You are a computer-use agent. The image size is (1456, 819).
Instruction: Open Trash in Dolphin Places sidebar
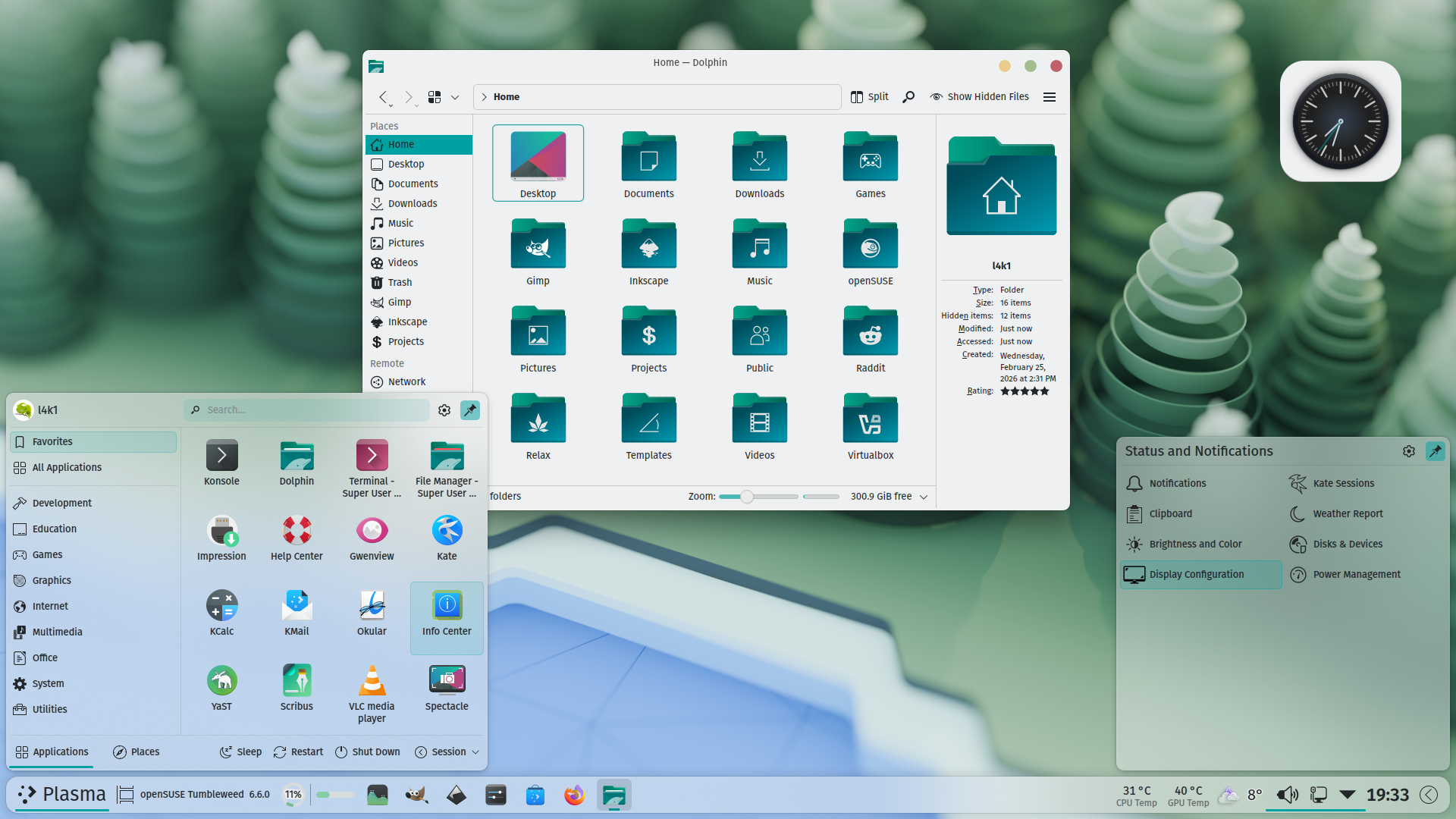[419, 283]
